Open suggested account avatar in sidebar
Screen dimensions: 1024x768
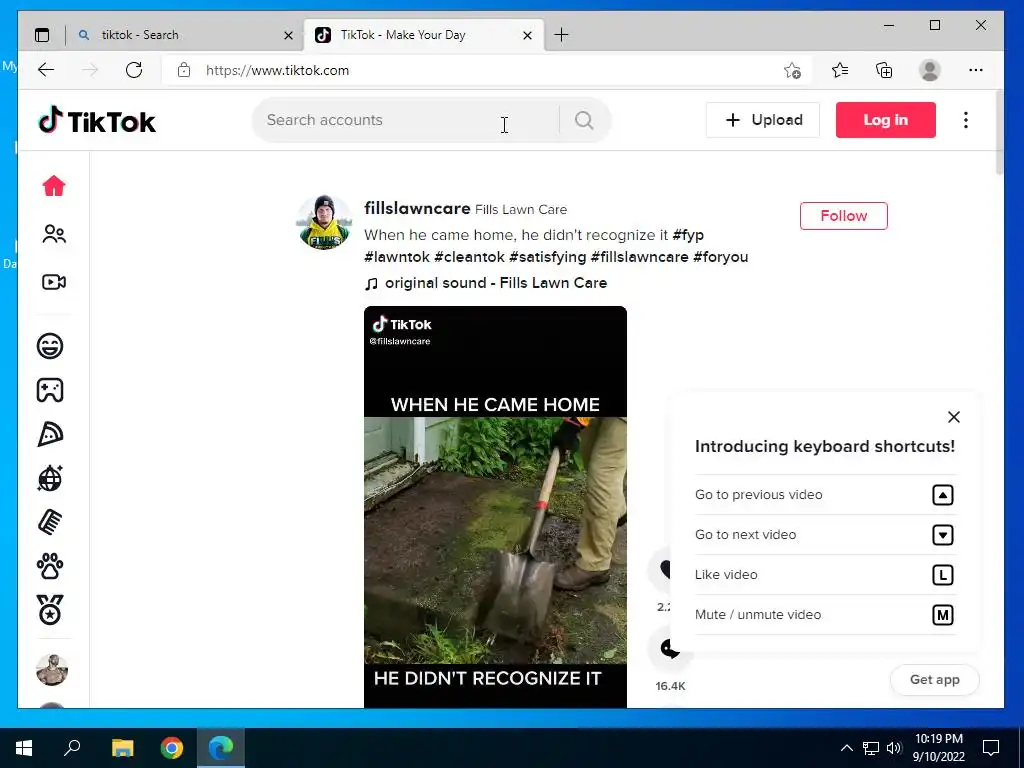point(52,669)
